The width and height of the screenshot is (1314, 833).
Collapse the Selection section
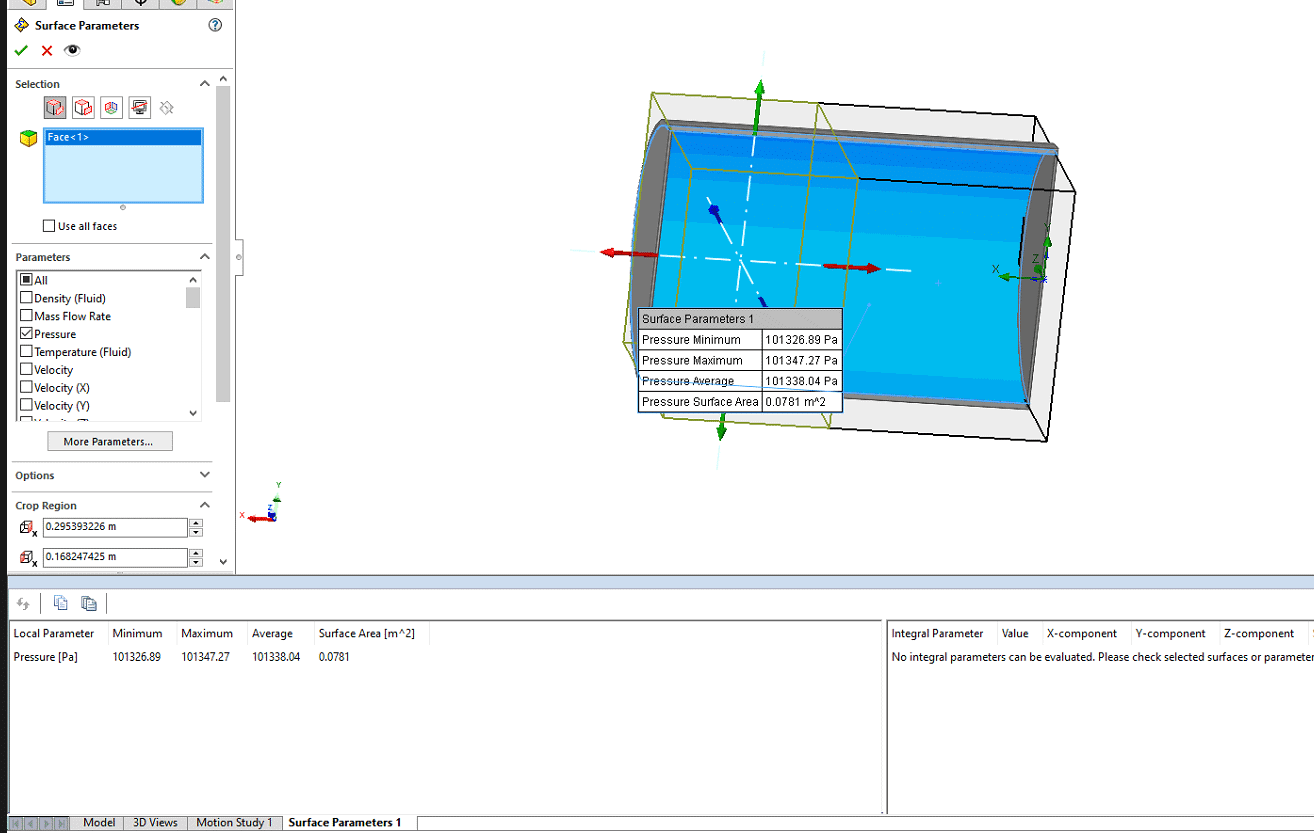[x=205, y=84]
